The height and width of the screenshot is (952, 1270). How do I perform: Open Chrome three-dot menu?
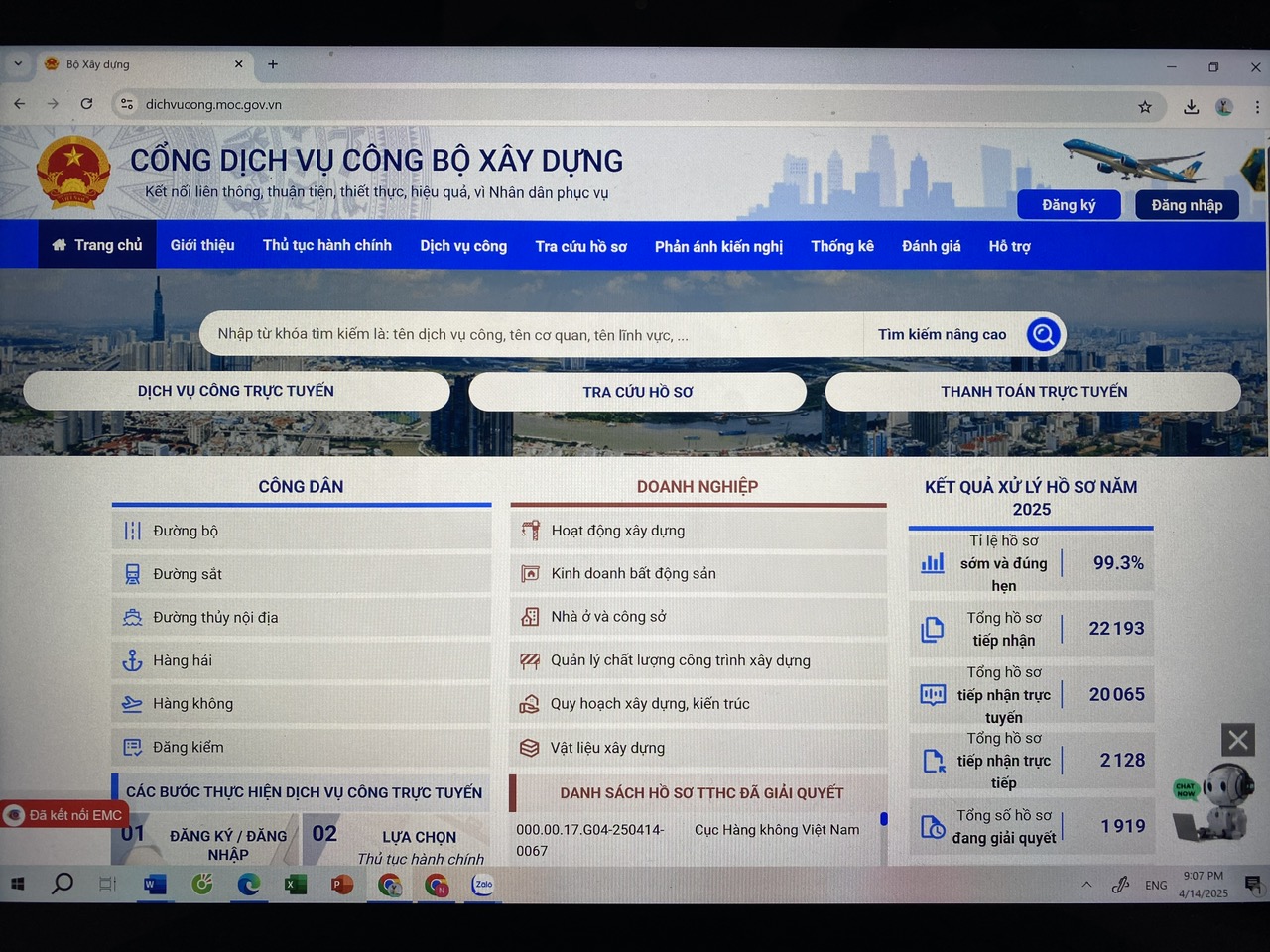pyautogui.click(x=1256, y=107)
